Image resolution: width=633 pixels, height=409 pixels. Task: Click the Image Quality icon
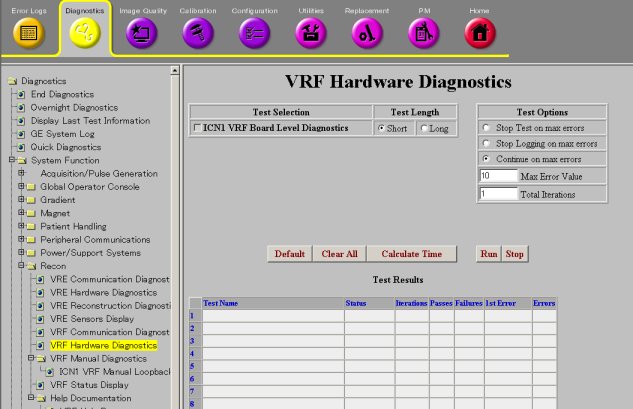(141, 32)
